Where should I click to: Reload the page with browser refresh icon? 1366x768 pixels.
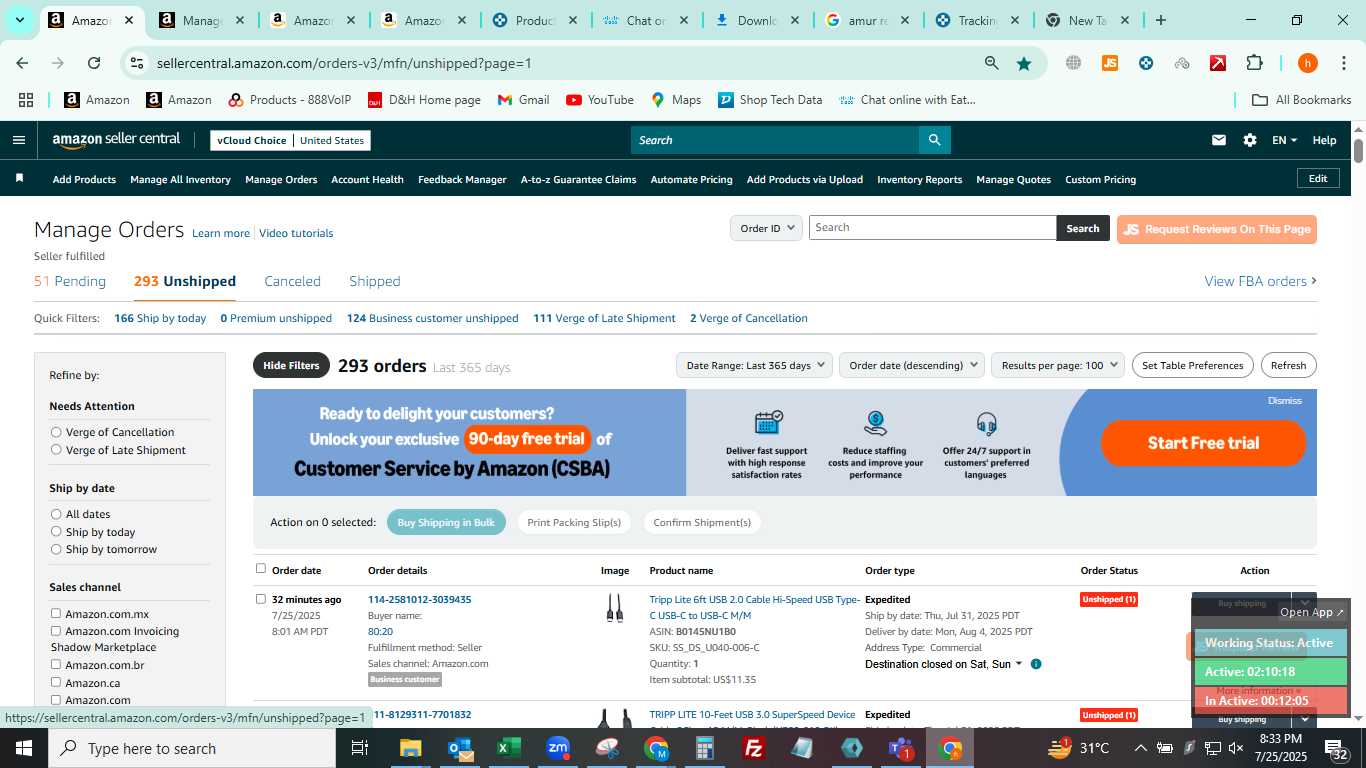(94, 63)
